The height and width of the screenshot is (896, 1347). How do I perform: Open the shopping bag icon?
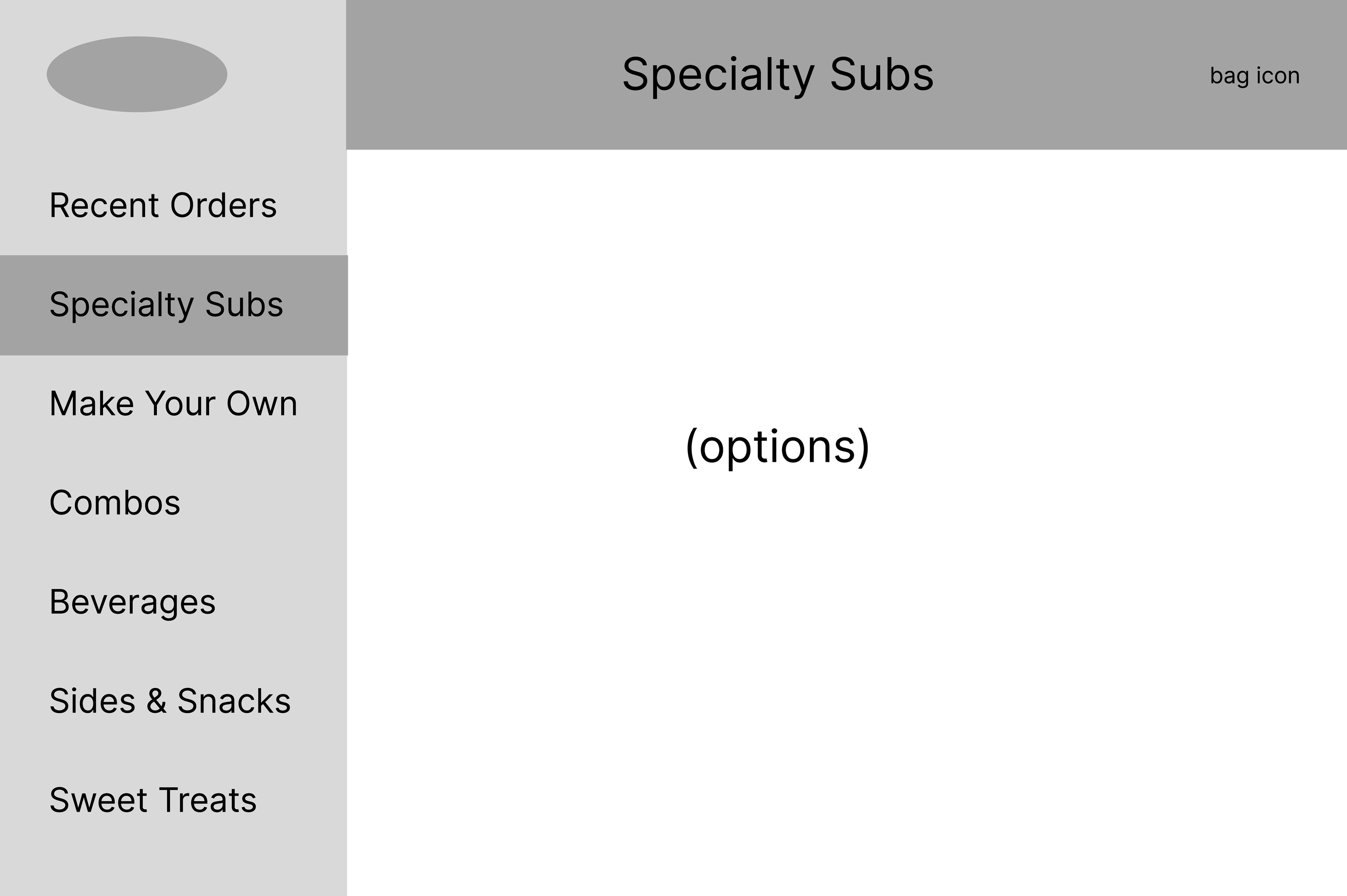click(x=1254, y=75)
